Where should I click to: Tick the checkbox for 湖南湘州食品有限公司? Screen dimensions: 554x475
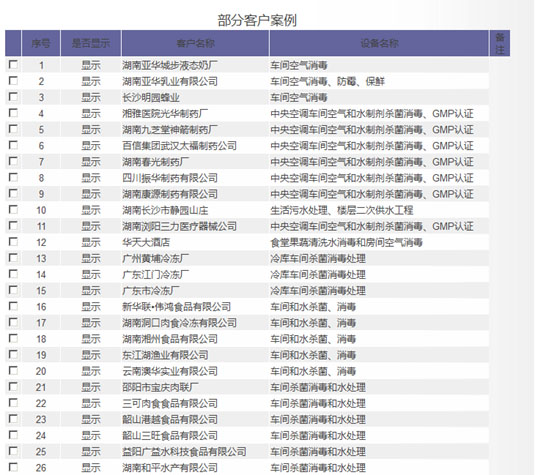[x=13, y=338]
